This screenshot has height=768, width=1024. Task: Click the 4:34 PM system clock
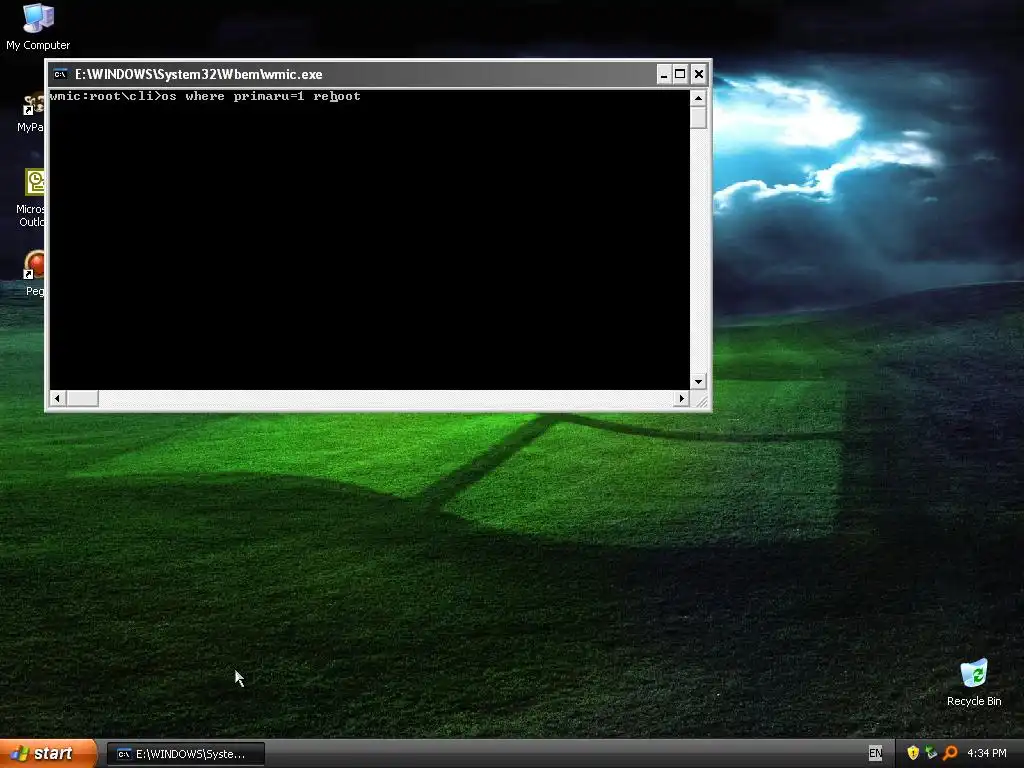pos(987,753)
